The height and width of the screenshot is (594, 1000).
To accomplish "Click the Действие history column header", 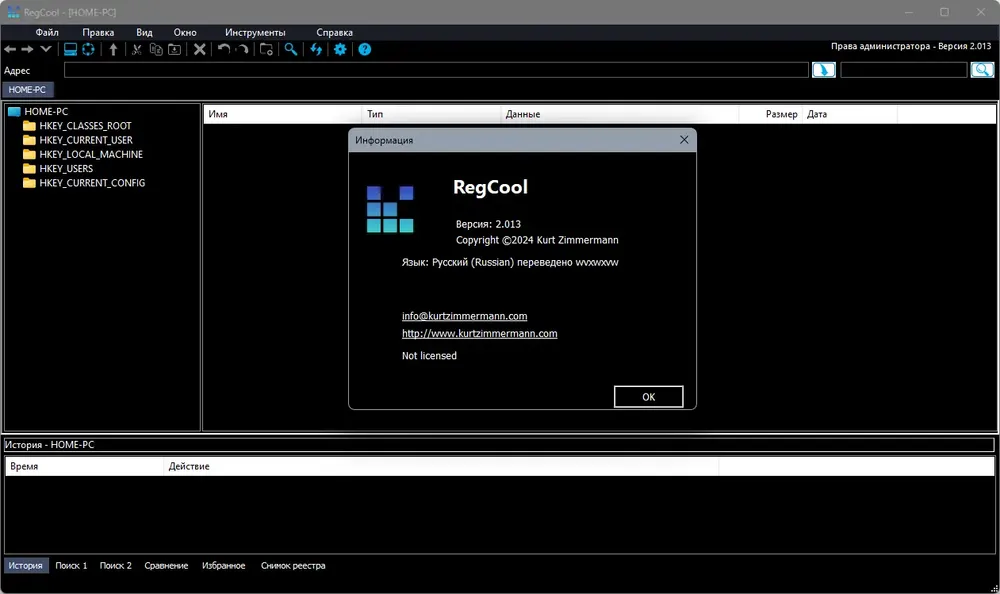I will coord(441,466).
